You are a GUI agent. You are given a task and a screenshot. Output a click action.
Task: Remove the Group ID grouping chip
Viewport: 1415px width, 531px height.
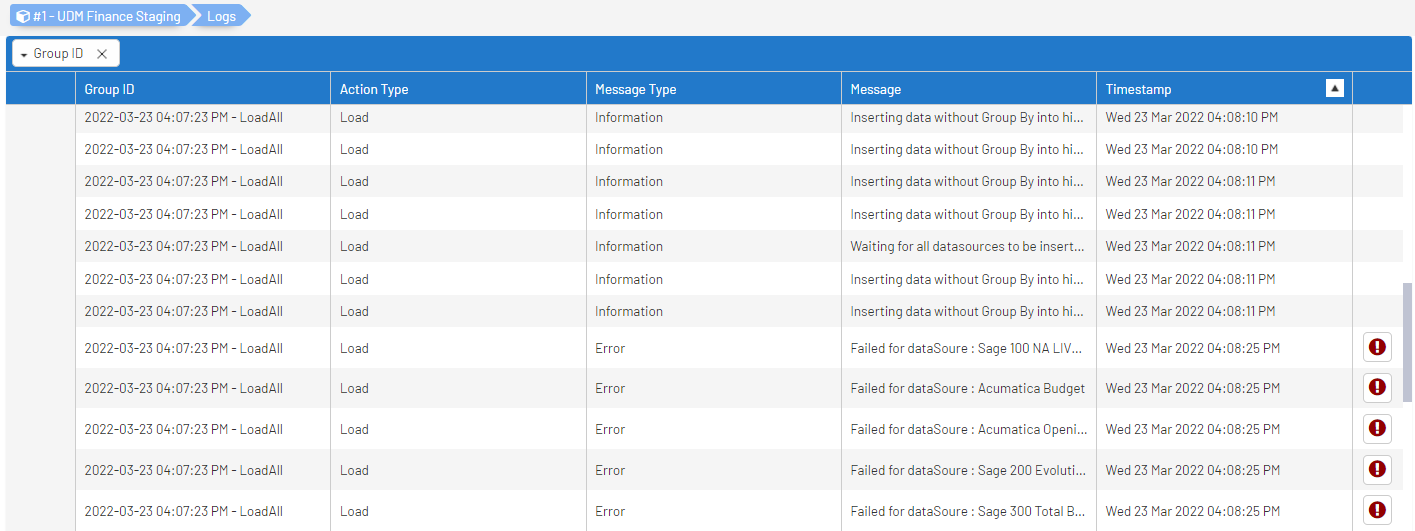pyautogui.click(x=102, y=54)
